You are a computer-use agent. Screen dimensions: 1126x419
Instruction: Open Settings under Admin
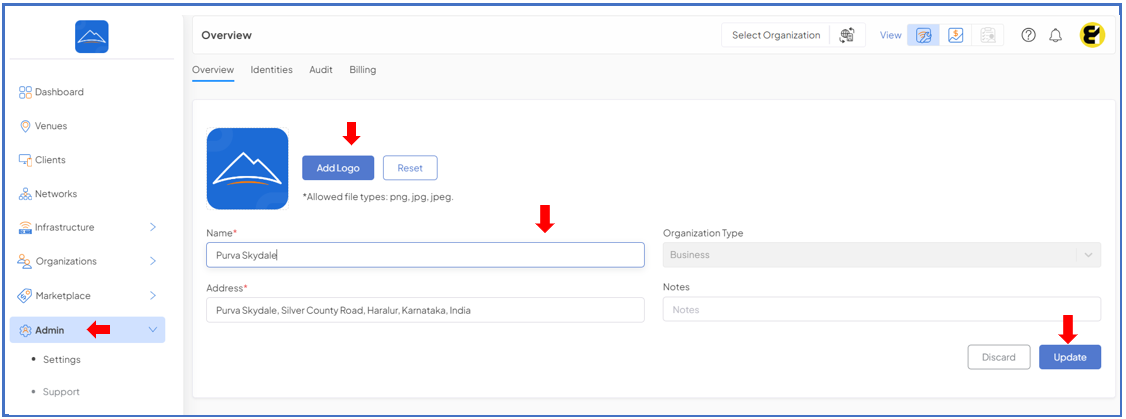click(x=62, y=359)
